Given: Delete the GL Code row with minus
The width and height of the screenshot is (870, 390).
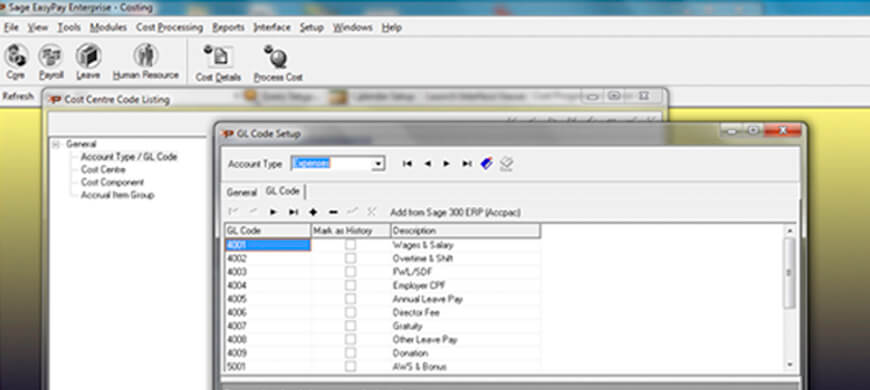Looking at the screenshot, I should click(333, 212).
